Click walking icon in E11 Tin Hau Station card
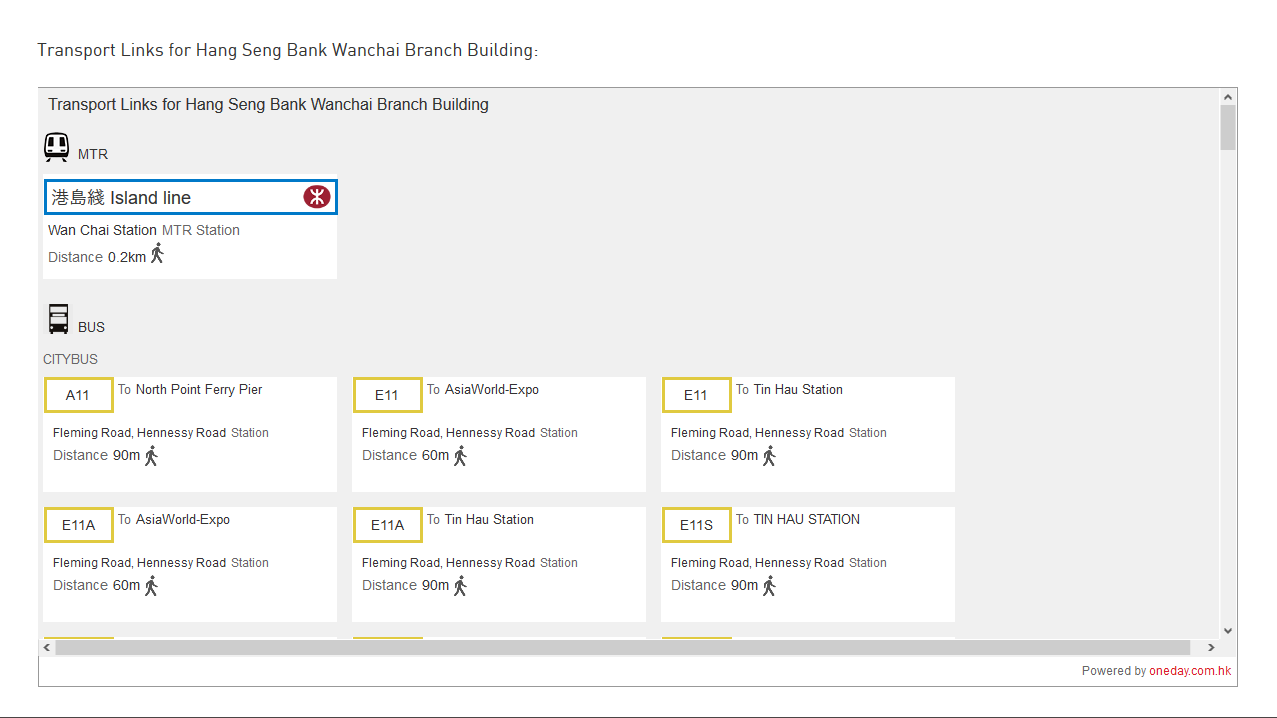The width and height of the screenshot is (1277, 718). point(770,456)
